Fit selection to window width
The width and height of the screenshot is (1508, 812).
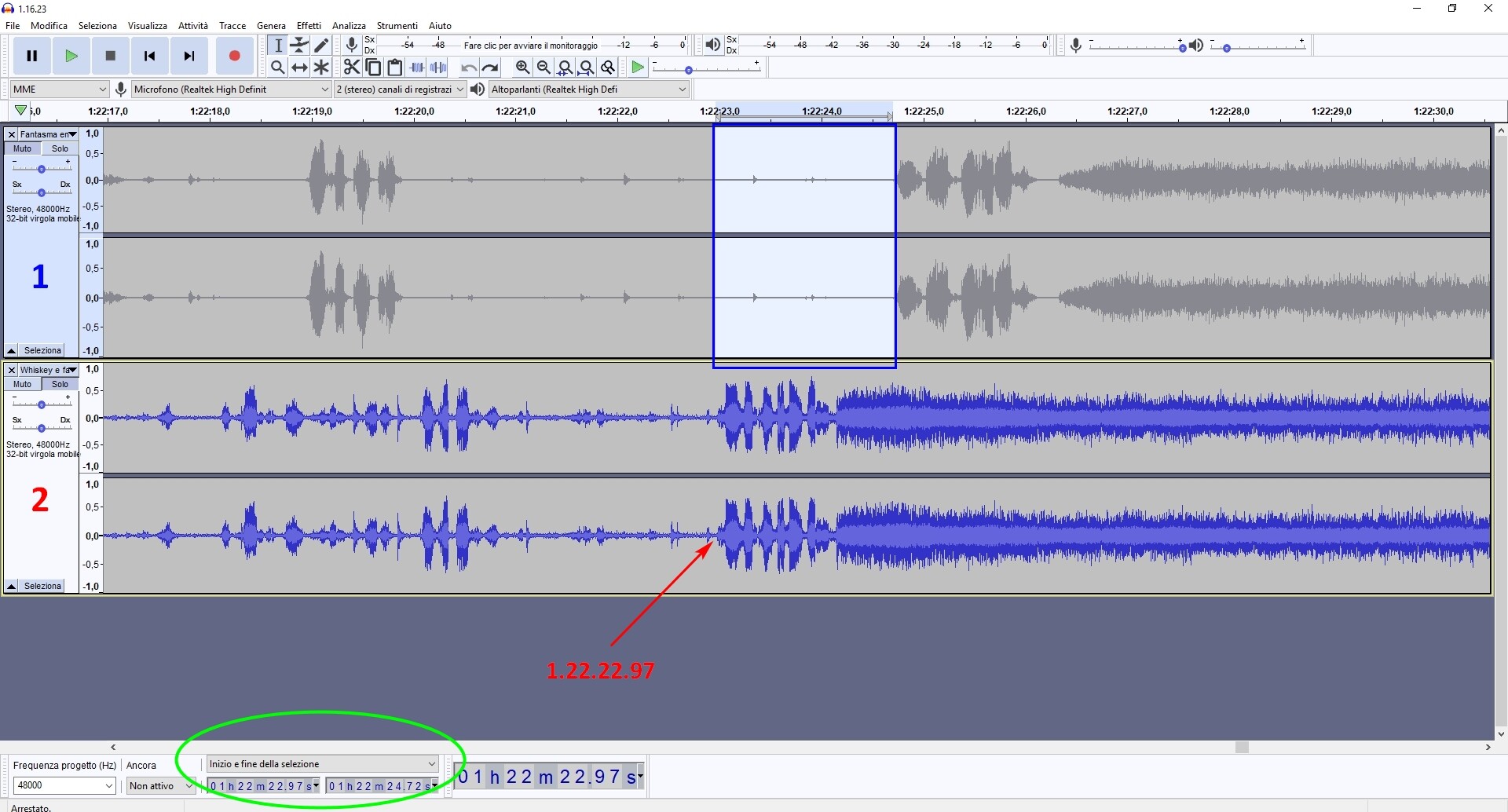tap(565, 68)
